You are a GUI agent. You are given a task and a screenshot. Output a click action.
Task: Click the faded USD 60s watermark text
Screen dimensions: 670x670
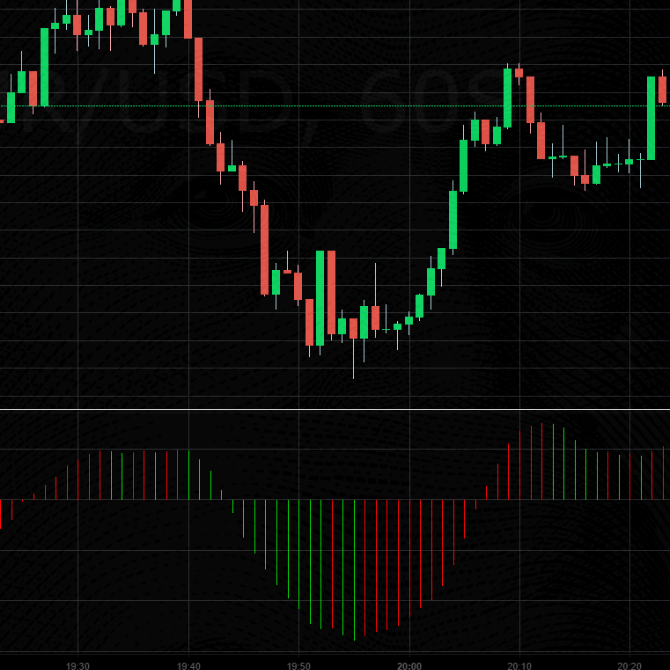point(250,105)
